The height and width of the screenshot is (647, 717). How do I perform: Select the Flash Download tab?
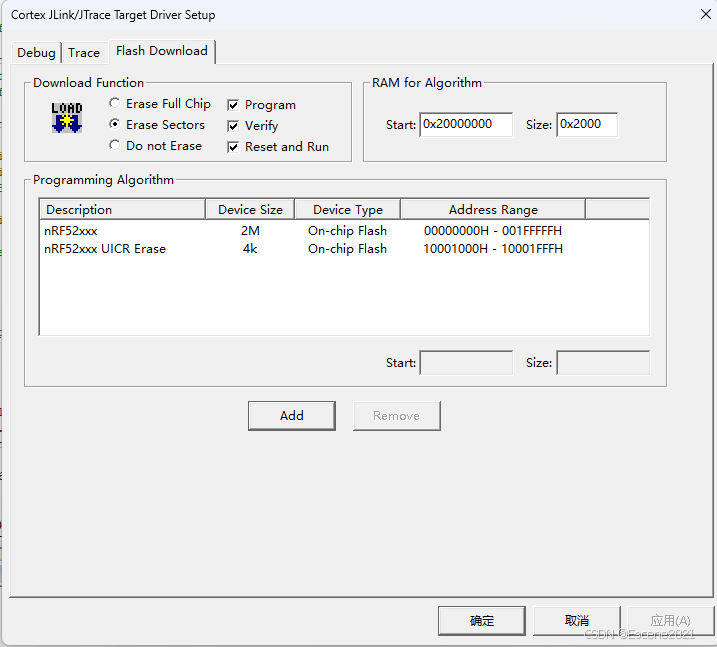[162, 51]
